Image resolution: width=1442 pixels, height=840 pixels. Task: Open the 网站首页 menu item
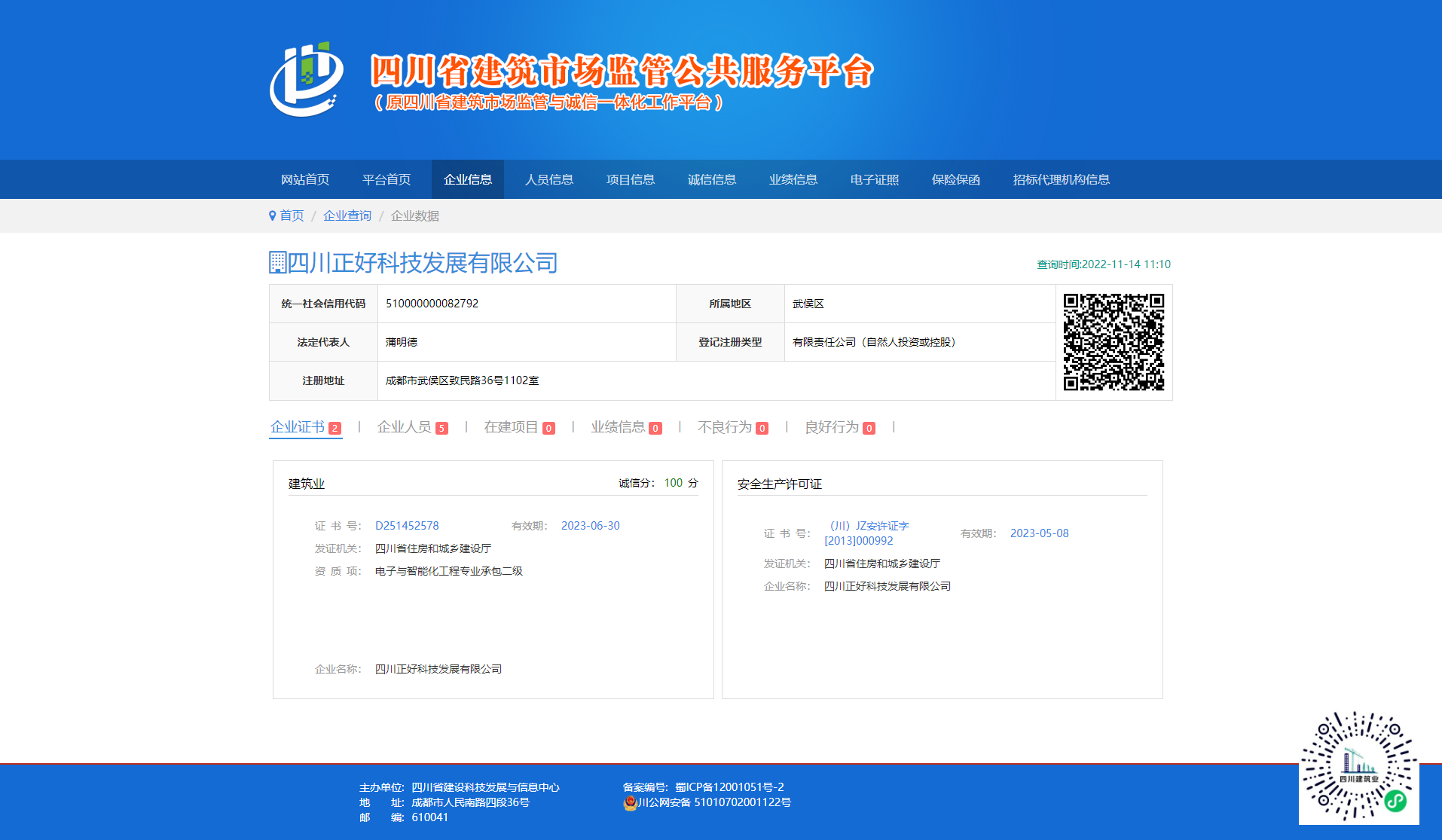[x=305, y=179]
